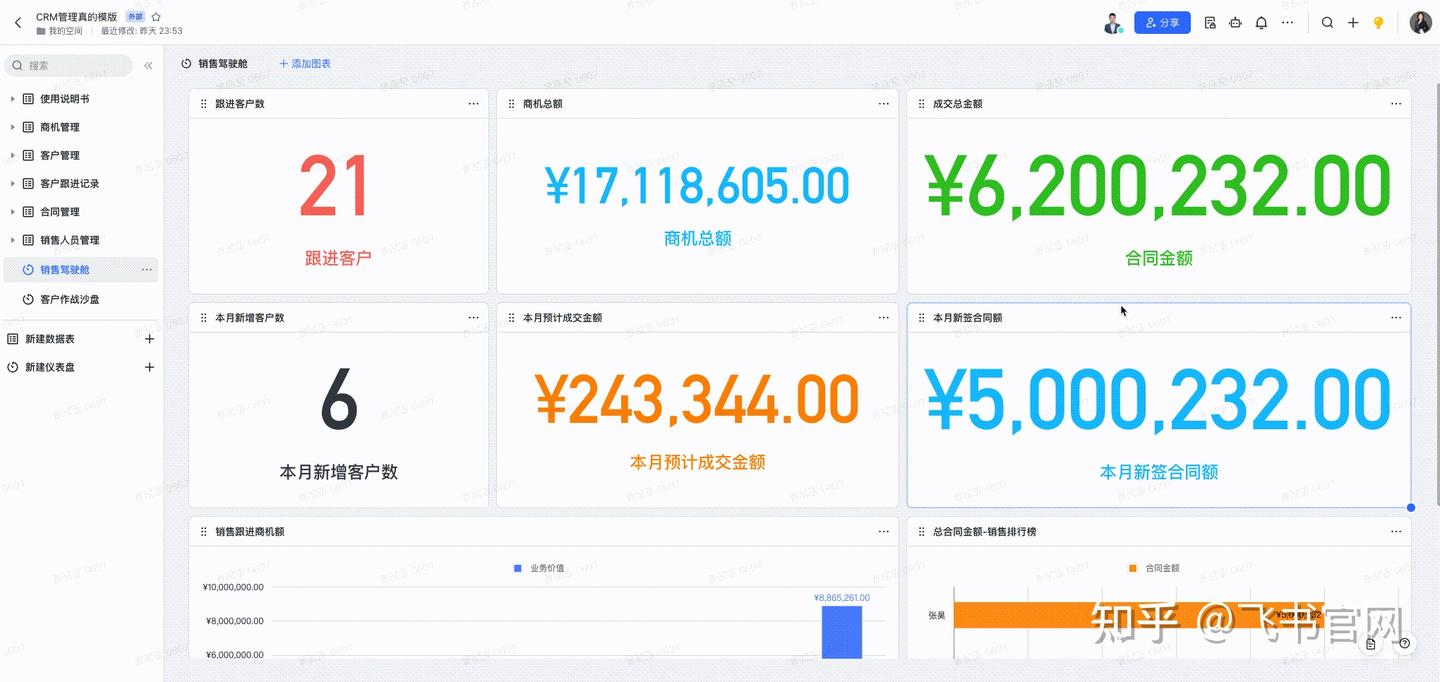This screenshot has width=1440, height=682.
Task: Click the robot automation icon in top bar
Action: tap(1234, 21)
